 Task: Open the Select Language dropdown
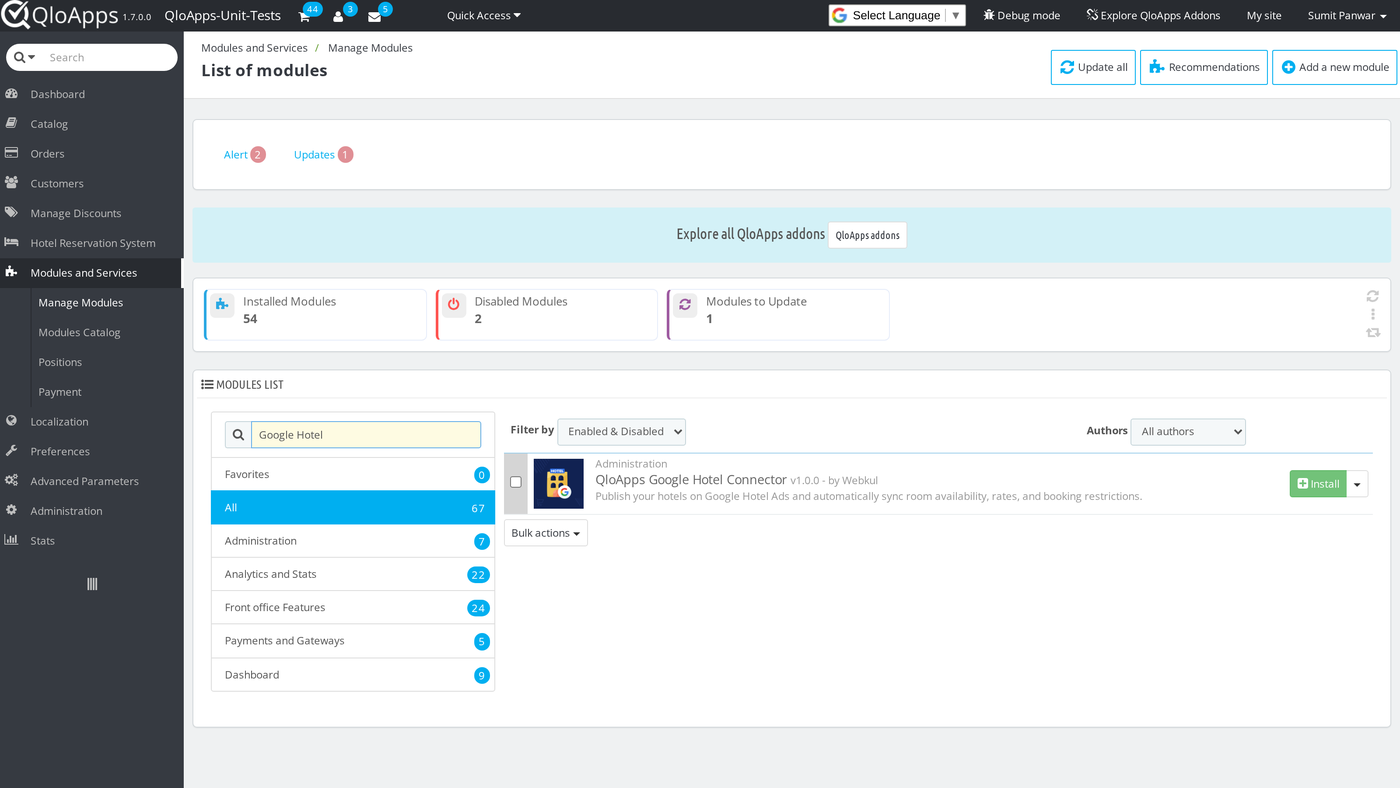(x=897, y=15)
